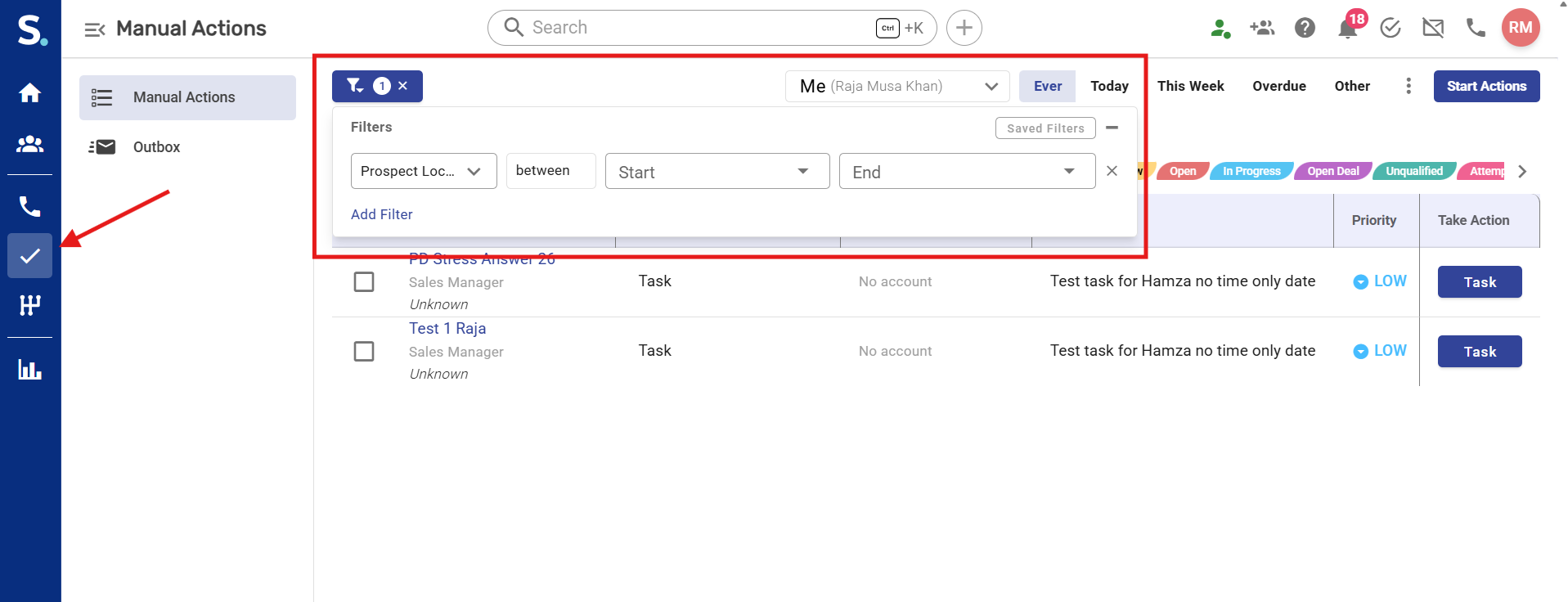The height and width of the screenshot is (602, 1568).
Task: Filter by the Open Deal status chip
Action: pyautogui.click(x=1333, y=171)
